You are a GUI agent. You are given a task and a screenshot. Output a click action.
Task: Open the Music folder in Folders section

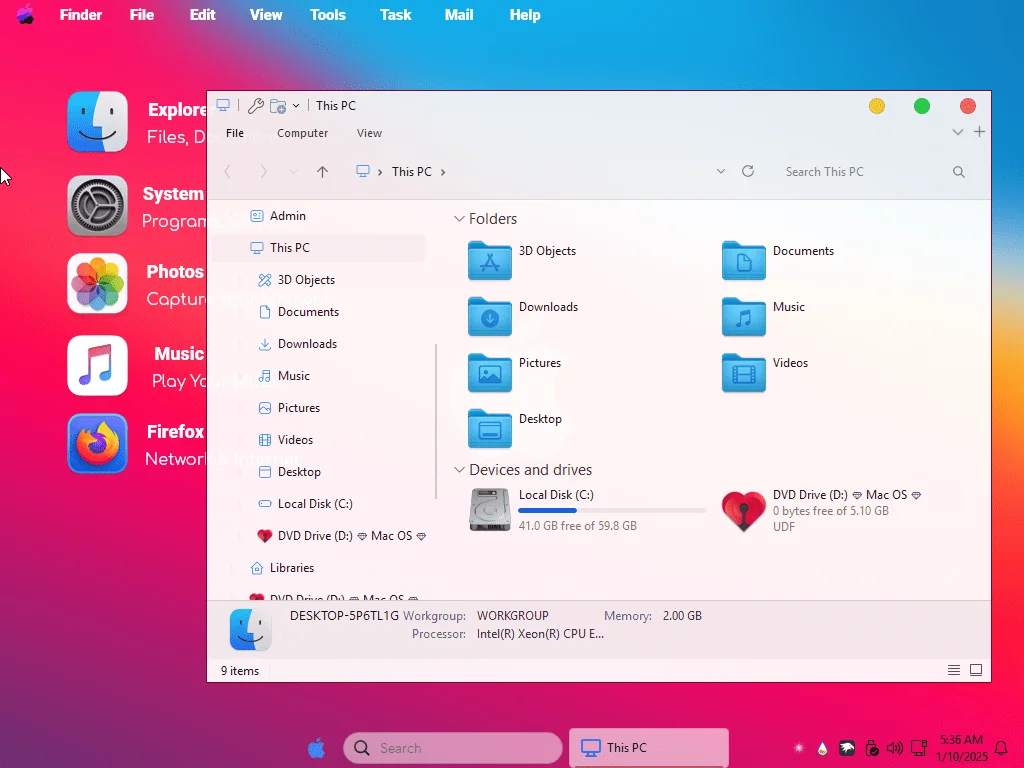pyautogui.click(x=743, y=317)
